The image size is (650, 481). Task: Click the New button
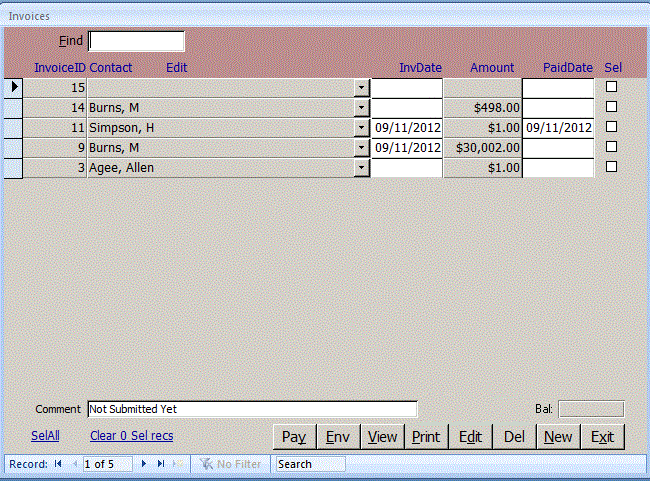click(x=558, y=437)
